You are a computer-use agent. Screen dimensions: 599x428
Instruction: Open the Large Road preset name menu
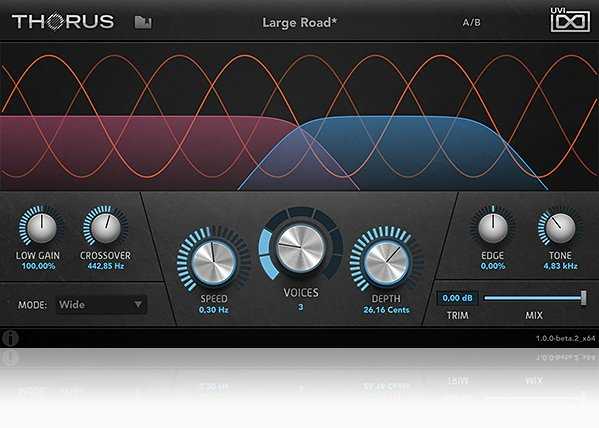[300, 23]
